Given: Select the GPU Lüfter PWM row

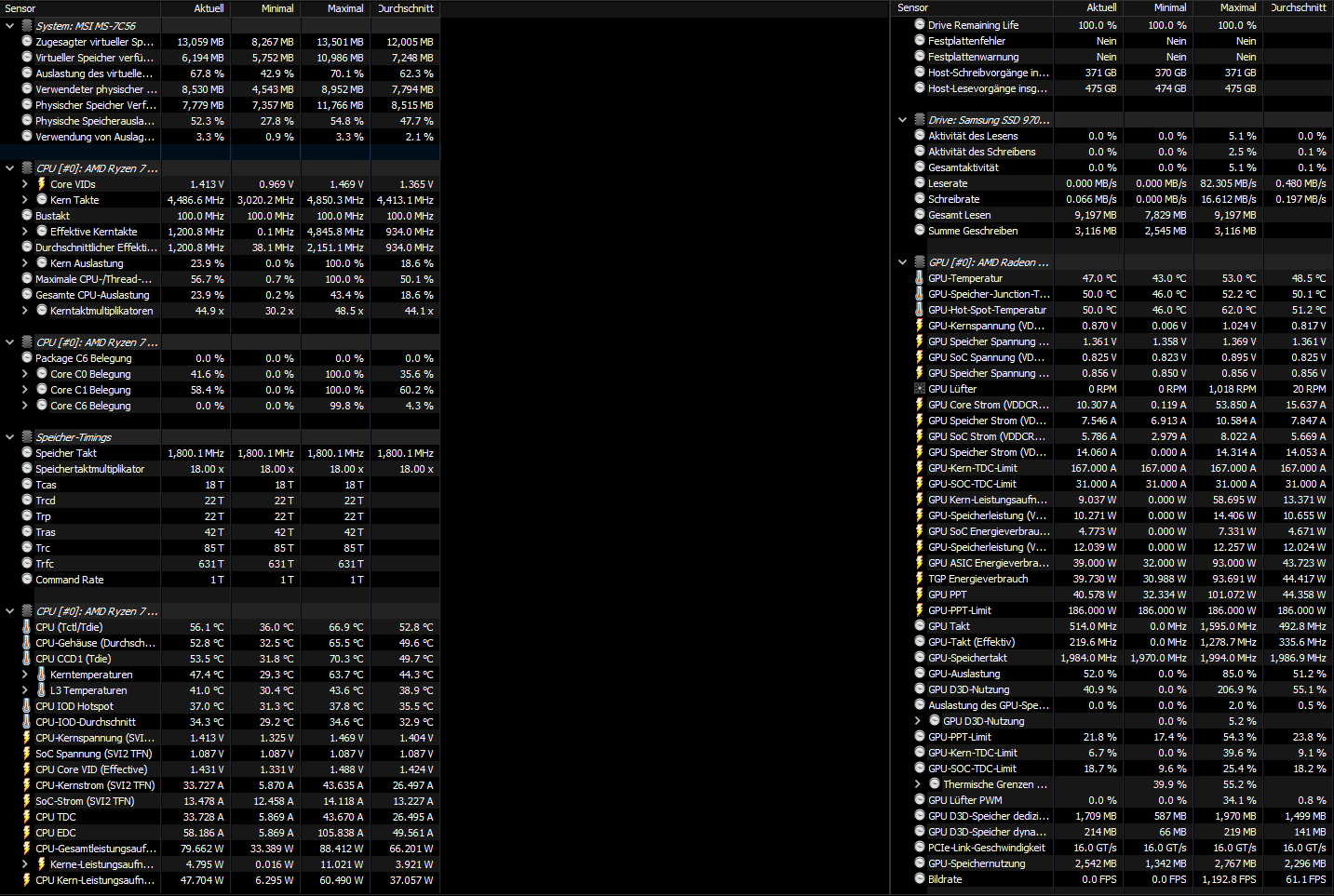Looking at the screenshot, I should (x=1113, y=800).
